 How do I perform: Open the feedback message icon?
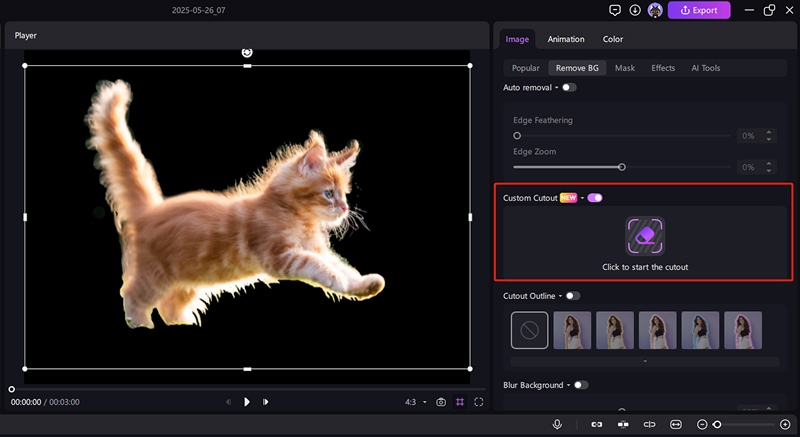615,10
